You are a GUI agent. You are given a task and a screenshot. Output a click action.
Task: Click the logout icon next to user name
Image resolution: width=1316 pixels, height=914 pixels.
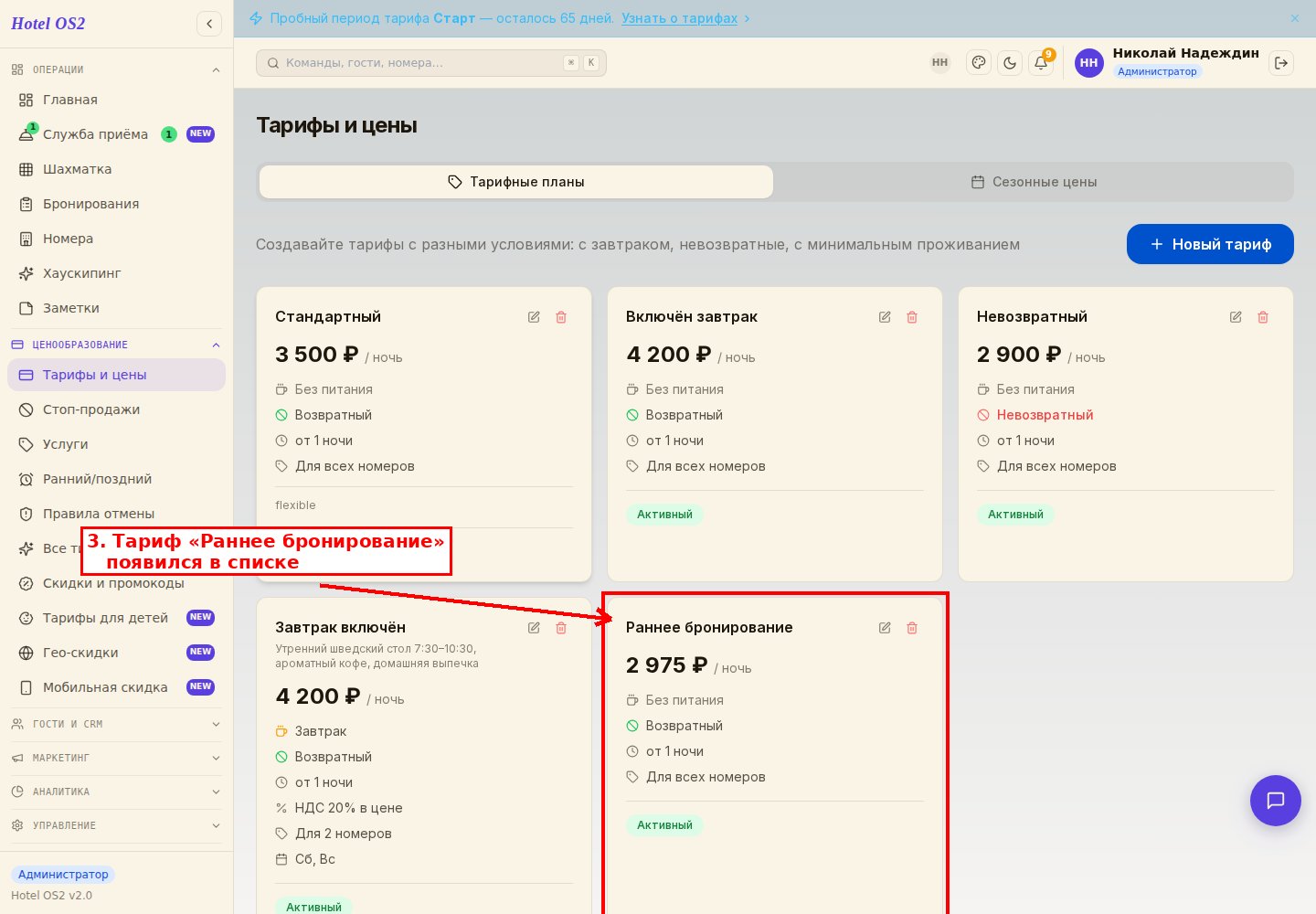1281,63
